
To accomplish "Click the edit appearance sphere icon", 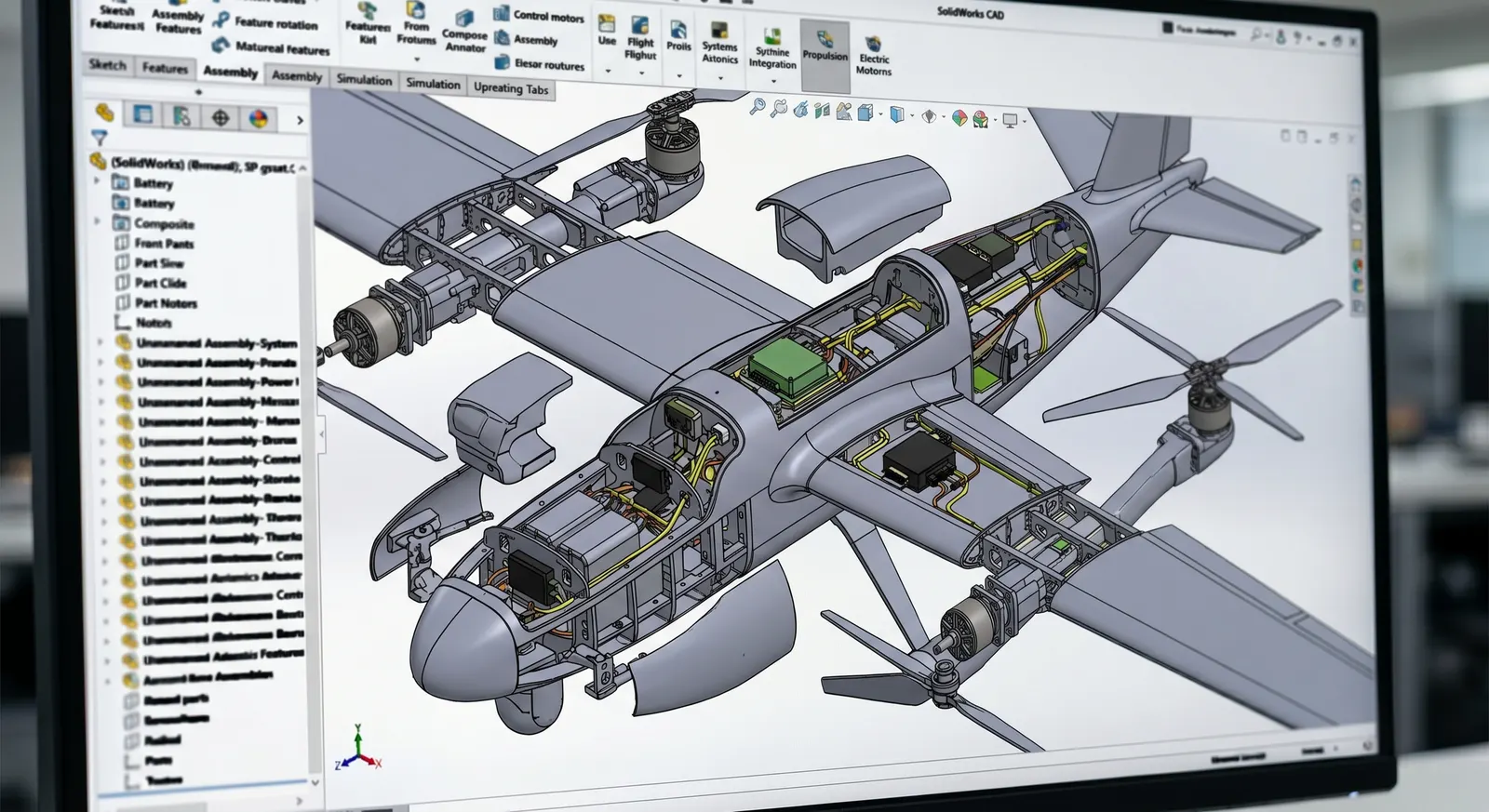I will click(959, 118).
